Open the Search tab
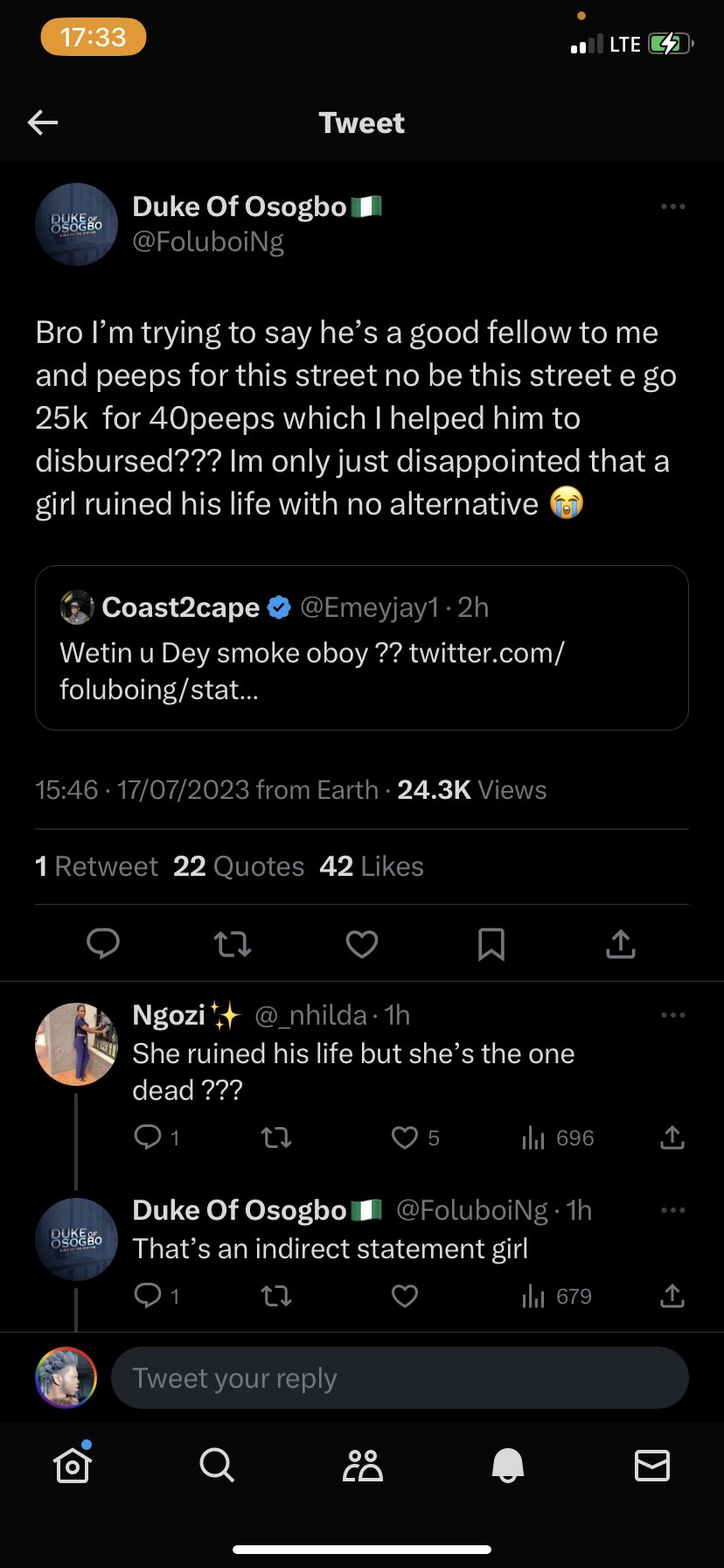Viewport: 724px width, 1568px height. [x=217, y=1465]
